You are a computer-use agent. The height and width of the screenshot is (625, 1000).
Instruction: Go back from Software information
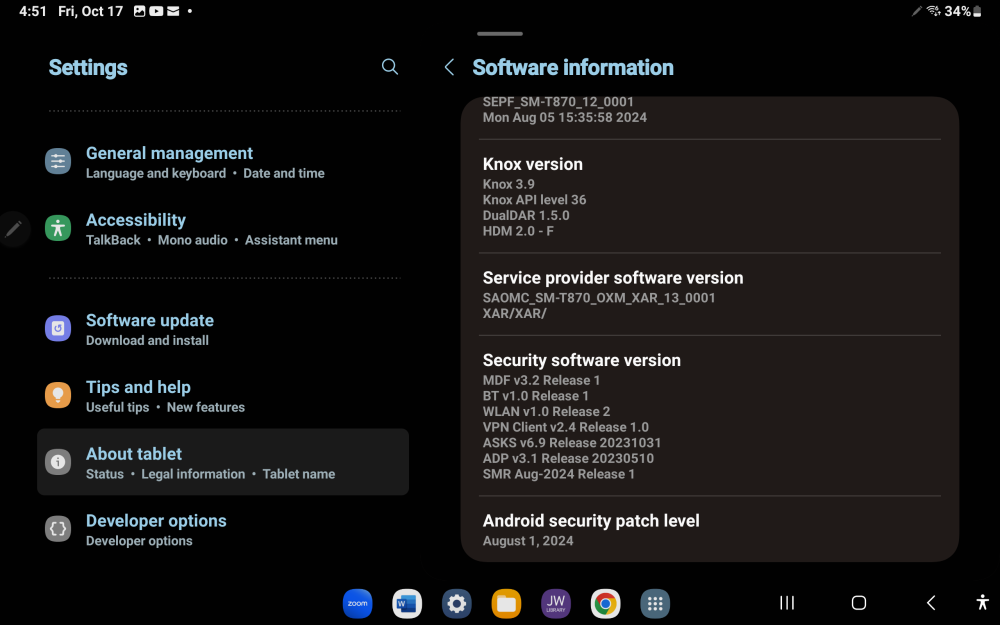coord(448,67)
